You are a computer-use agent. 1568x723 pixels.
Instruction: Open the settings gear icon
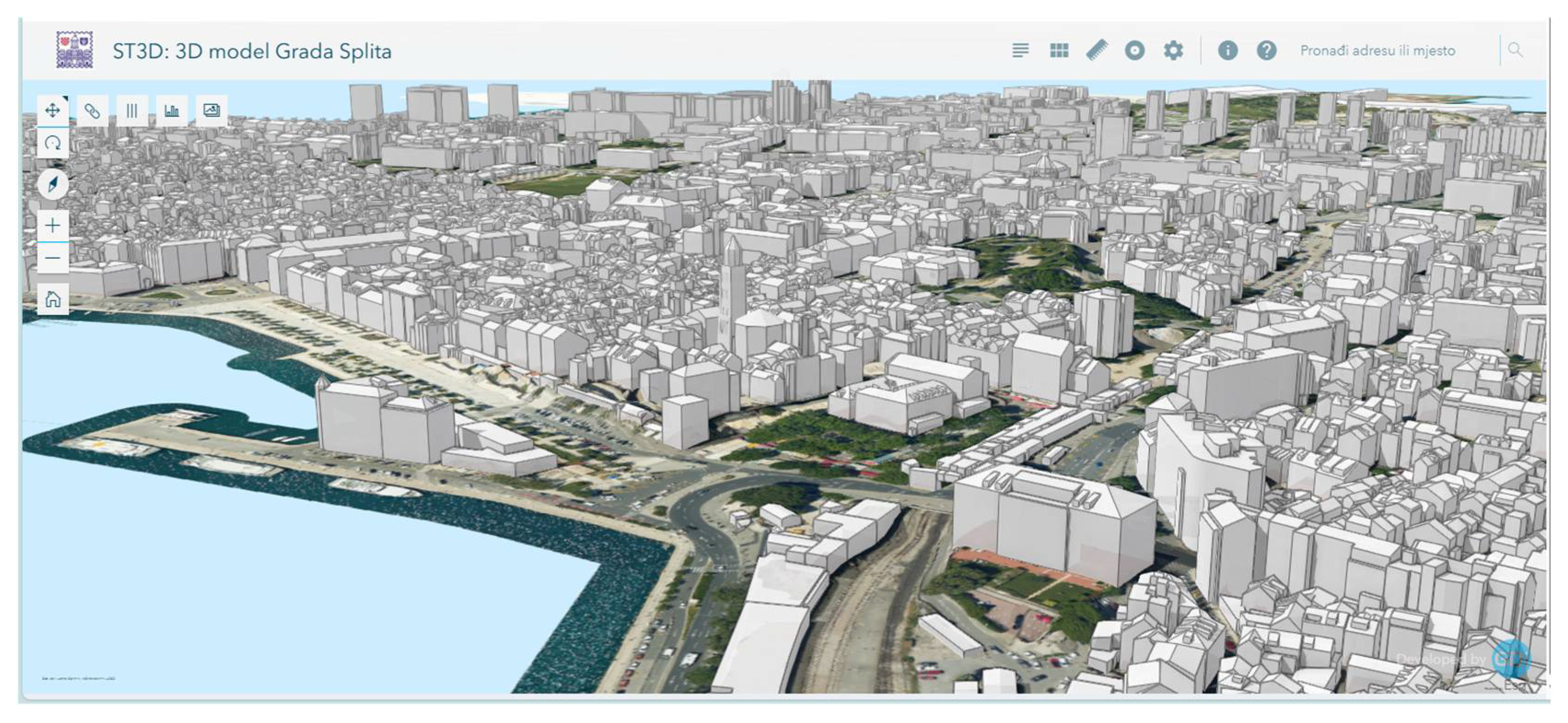1173,51
